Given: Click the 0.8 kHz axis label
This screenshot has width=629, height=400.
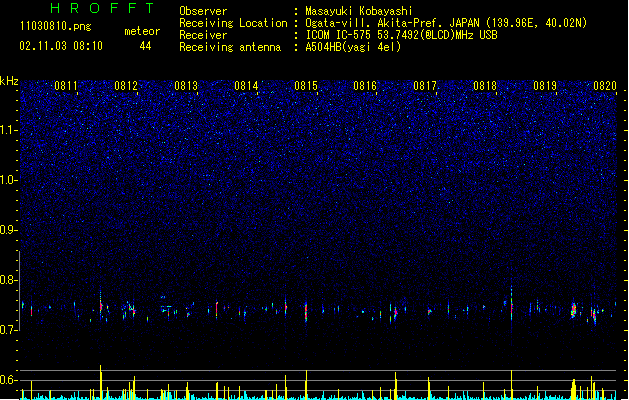Looking at the screenshot, I should (9, 280).
